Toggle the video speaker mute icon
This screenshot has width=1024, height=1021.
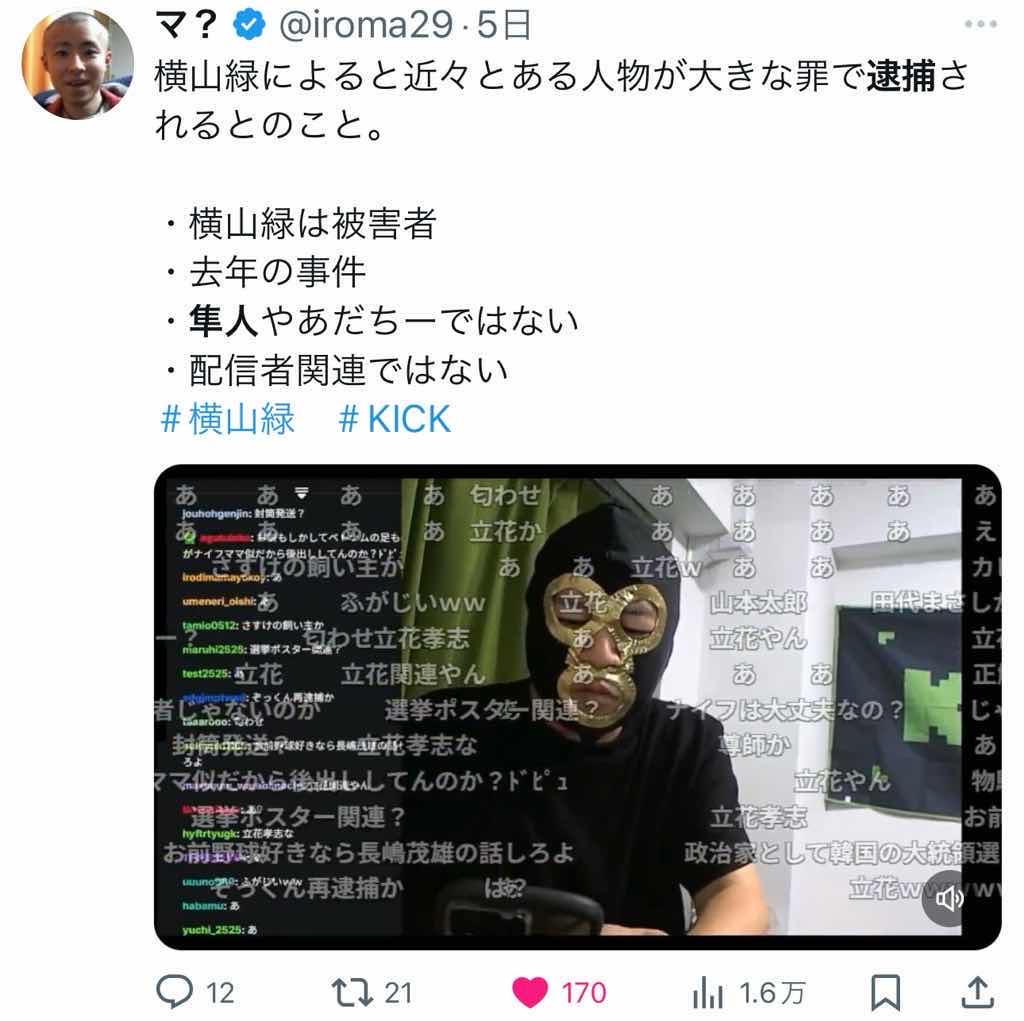[x=949, y=899]
